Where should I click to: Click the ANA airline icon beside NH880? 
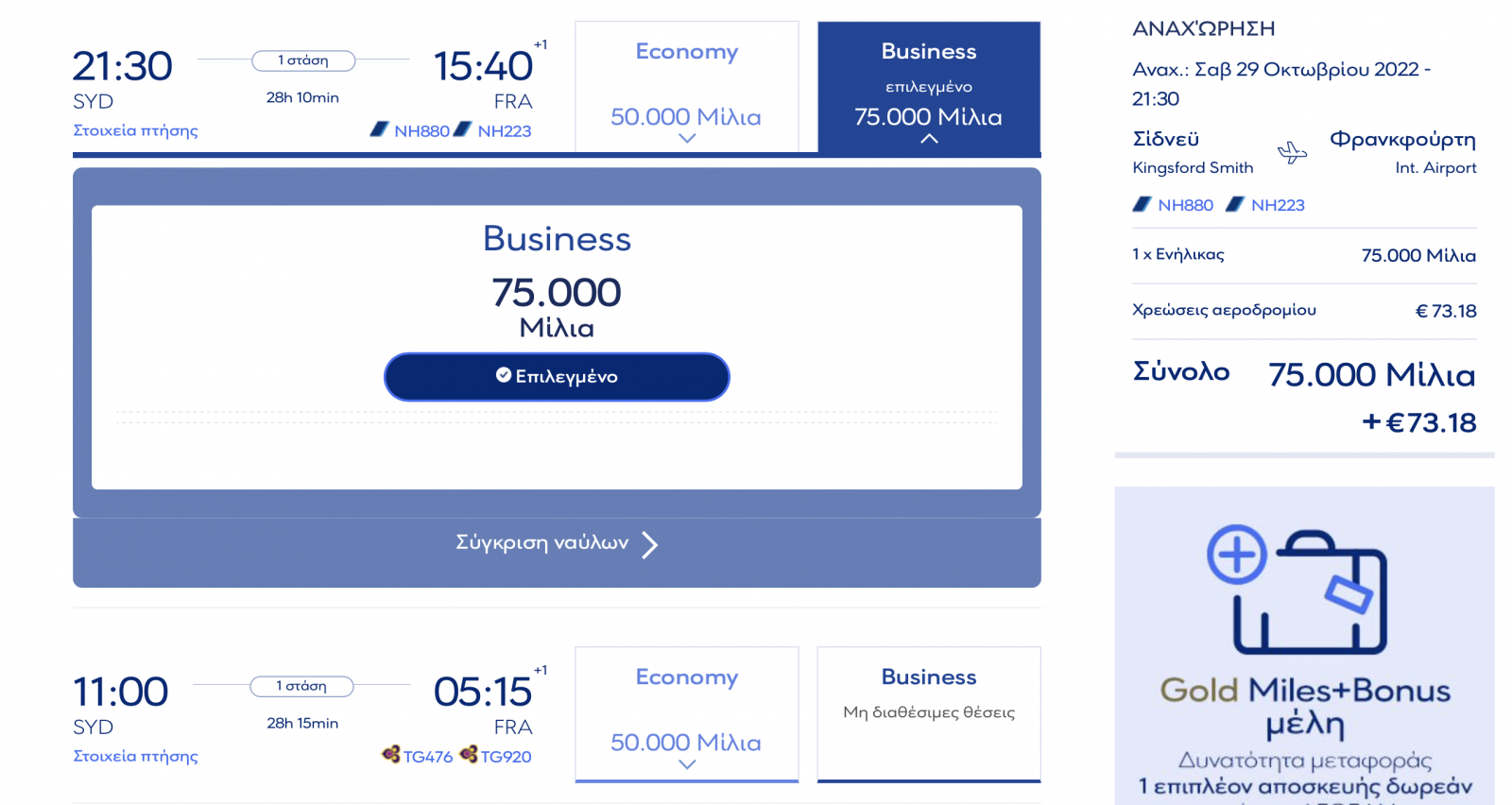pos(379,129)
